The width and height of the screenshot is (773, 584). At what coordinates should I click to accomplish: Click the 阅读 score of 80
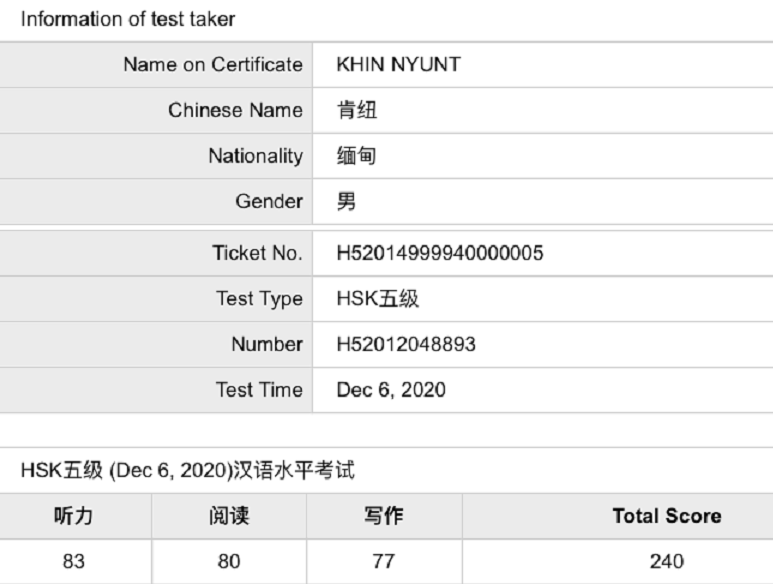[229, 561]
